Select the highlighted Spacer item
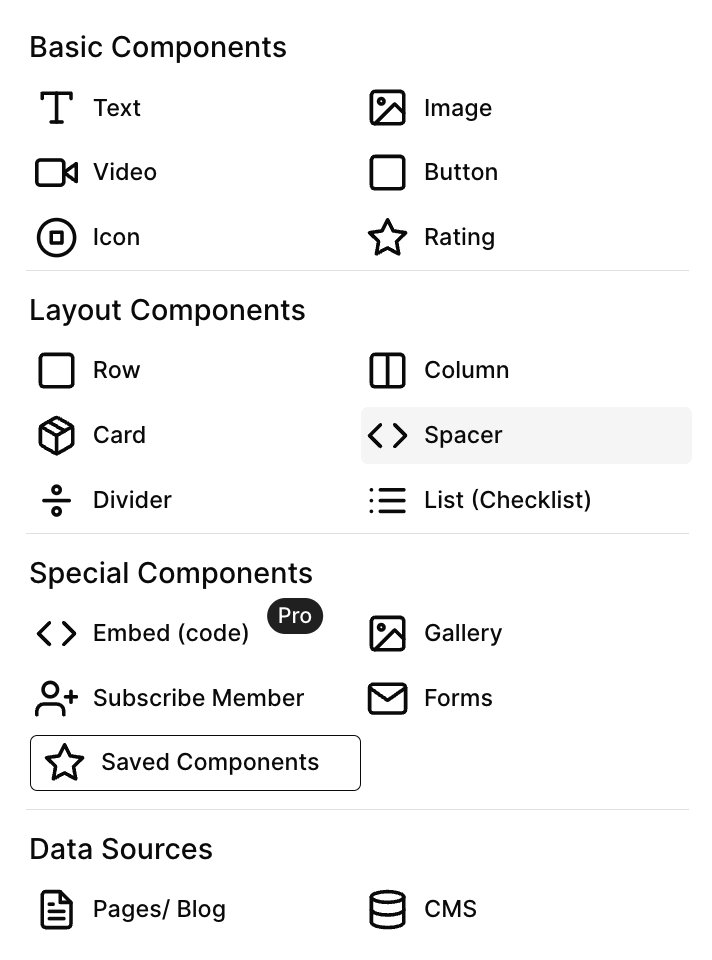Viewport: 712px width, 960px height. (x=526, y=436)
